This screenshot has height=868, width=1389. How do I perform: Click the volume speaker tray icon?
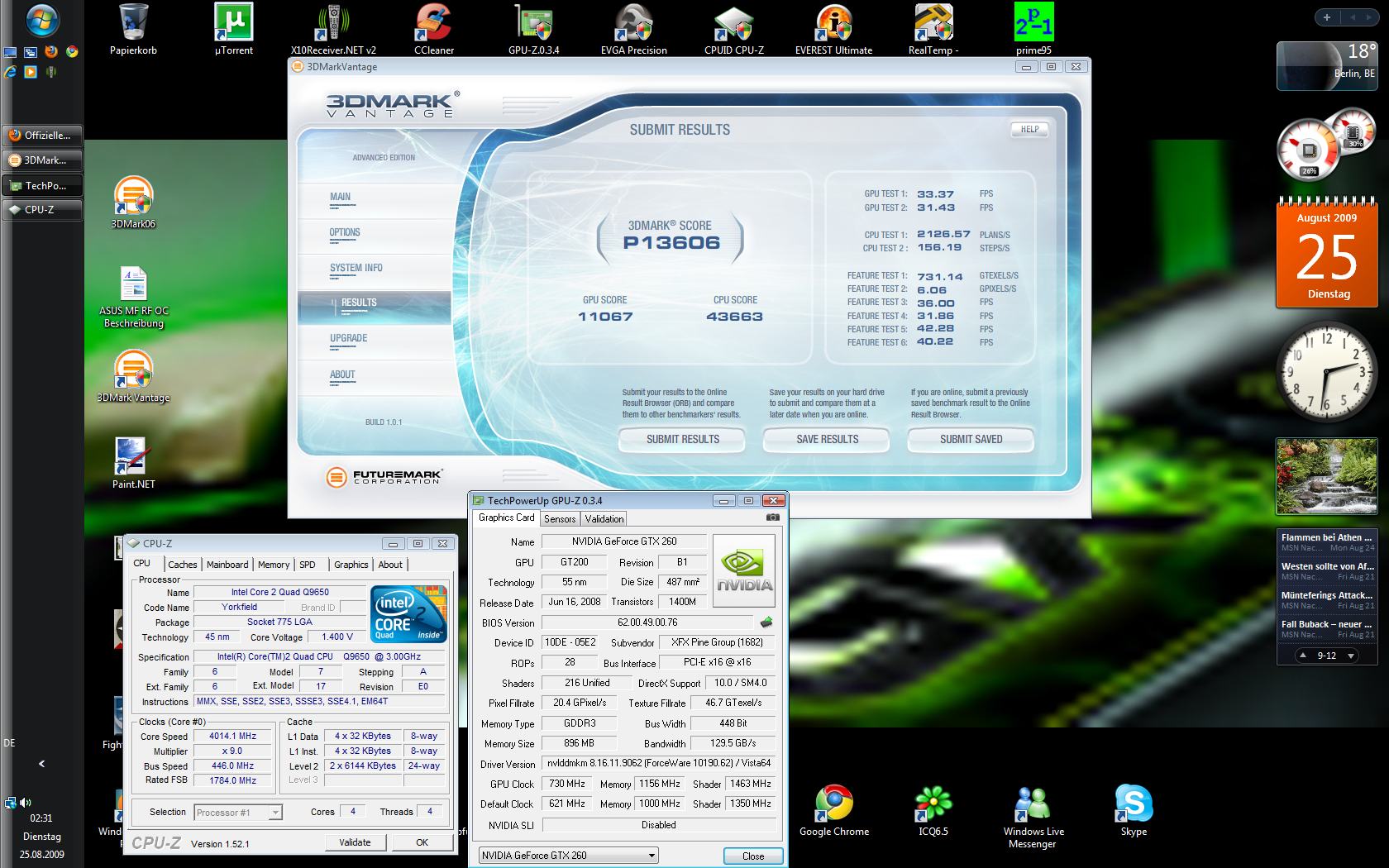tap(26, 802)
